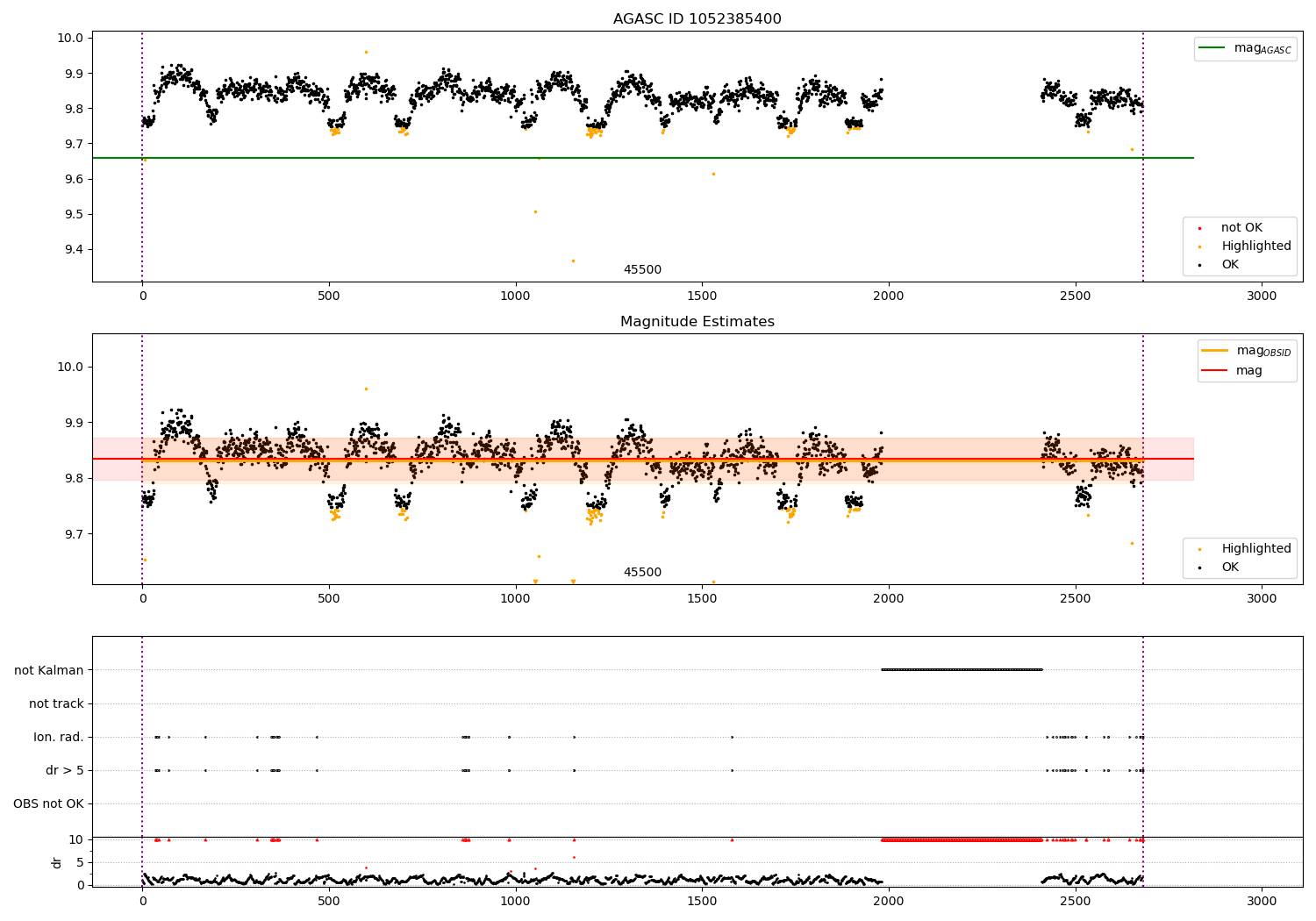Select the mag OBSID legend label in middle plot

tap(1263, 351)
